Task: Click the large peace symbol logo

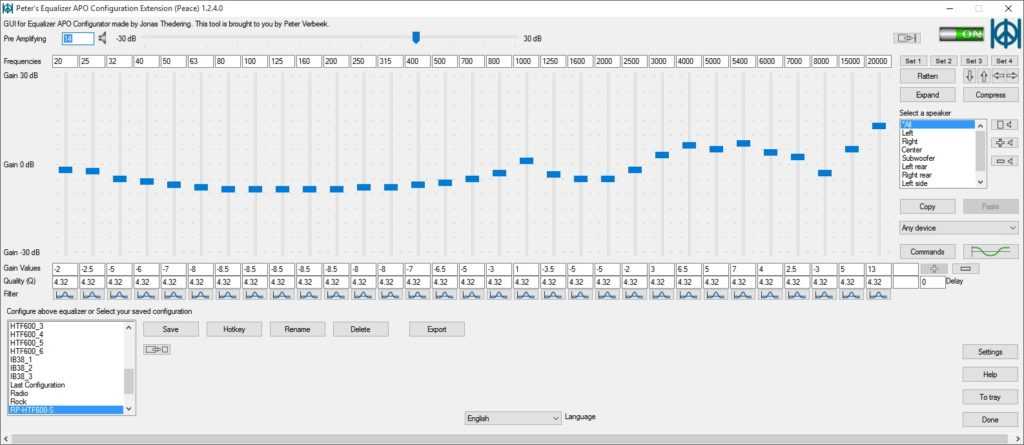Action: click(1005, 31)
